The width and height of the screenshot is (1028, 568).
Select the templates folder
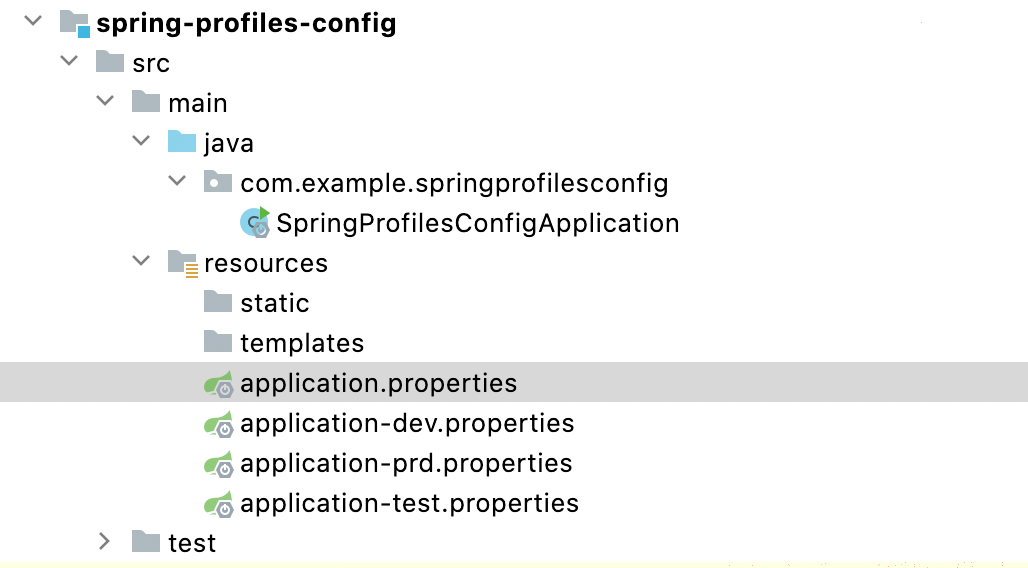(x=302, y=344)
